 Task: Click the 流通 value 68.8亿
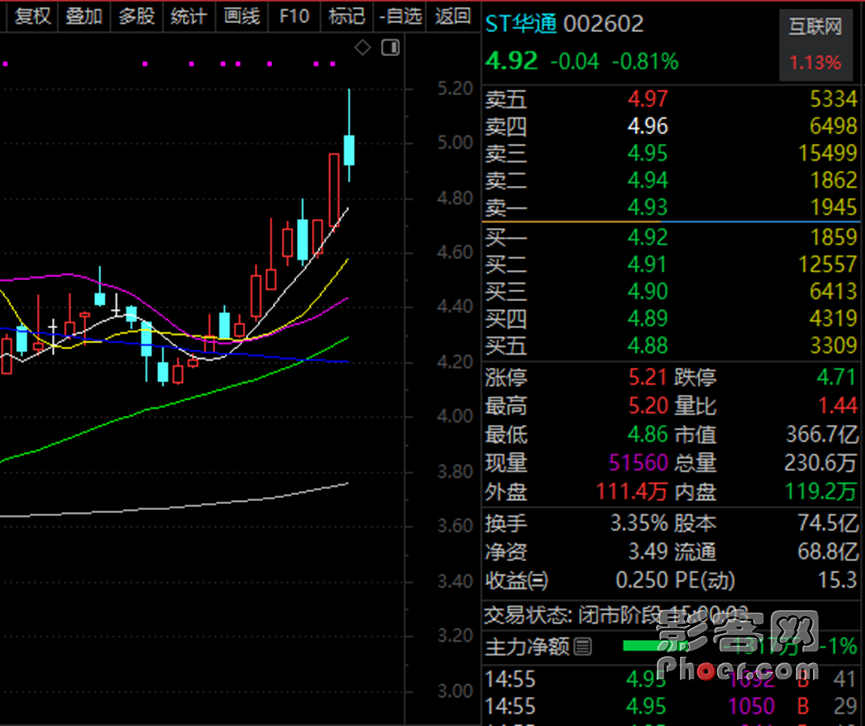828,552
